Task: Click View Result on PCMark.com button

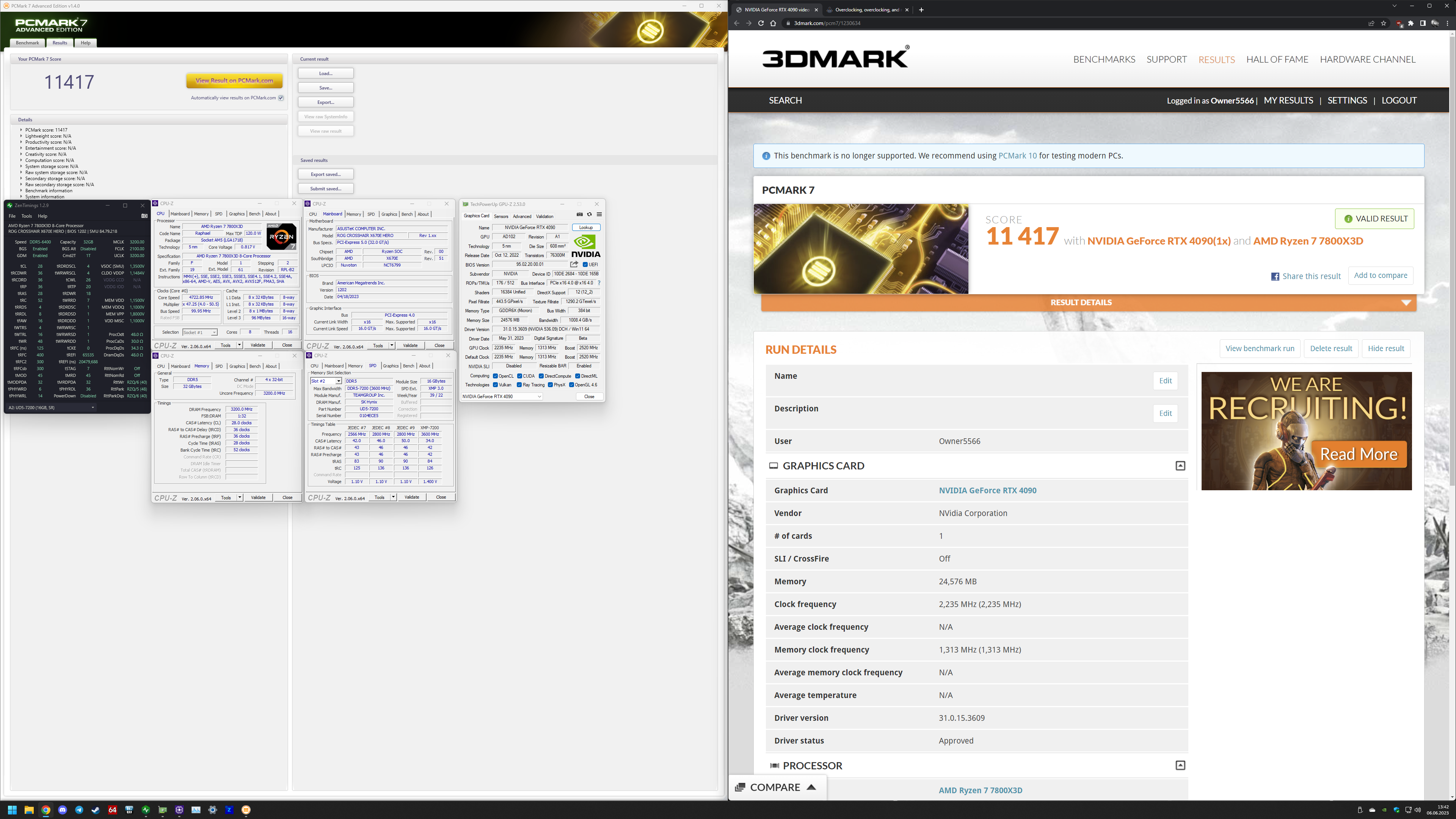Action: coord(235,80)
